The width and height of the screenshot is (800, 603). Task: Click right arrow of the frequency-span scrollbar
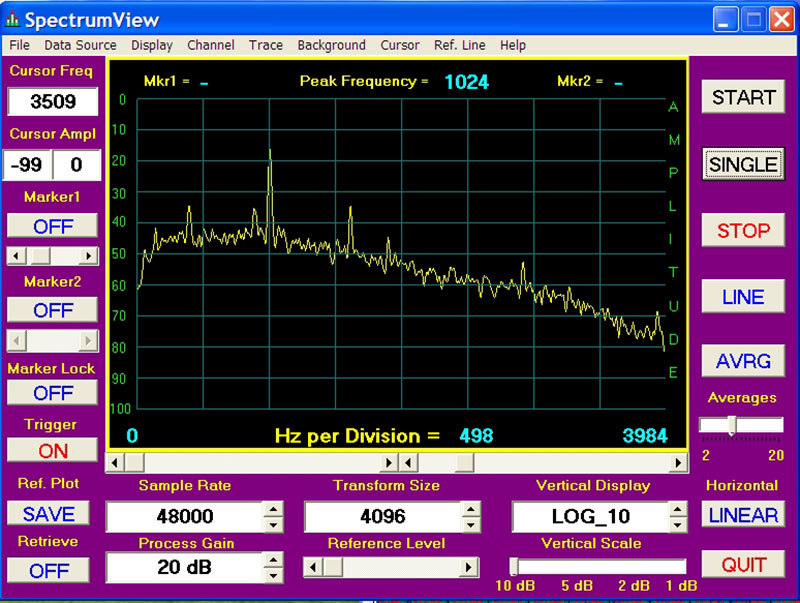678,463
